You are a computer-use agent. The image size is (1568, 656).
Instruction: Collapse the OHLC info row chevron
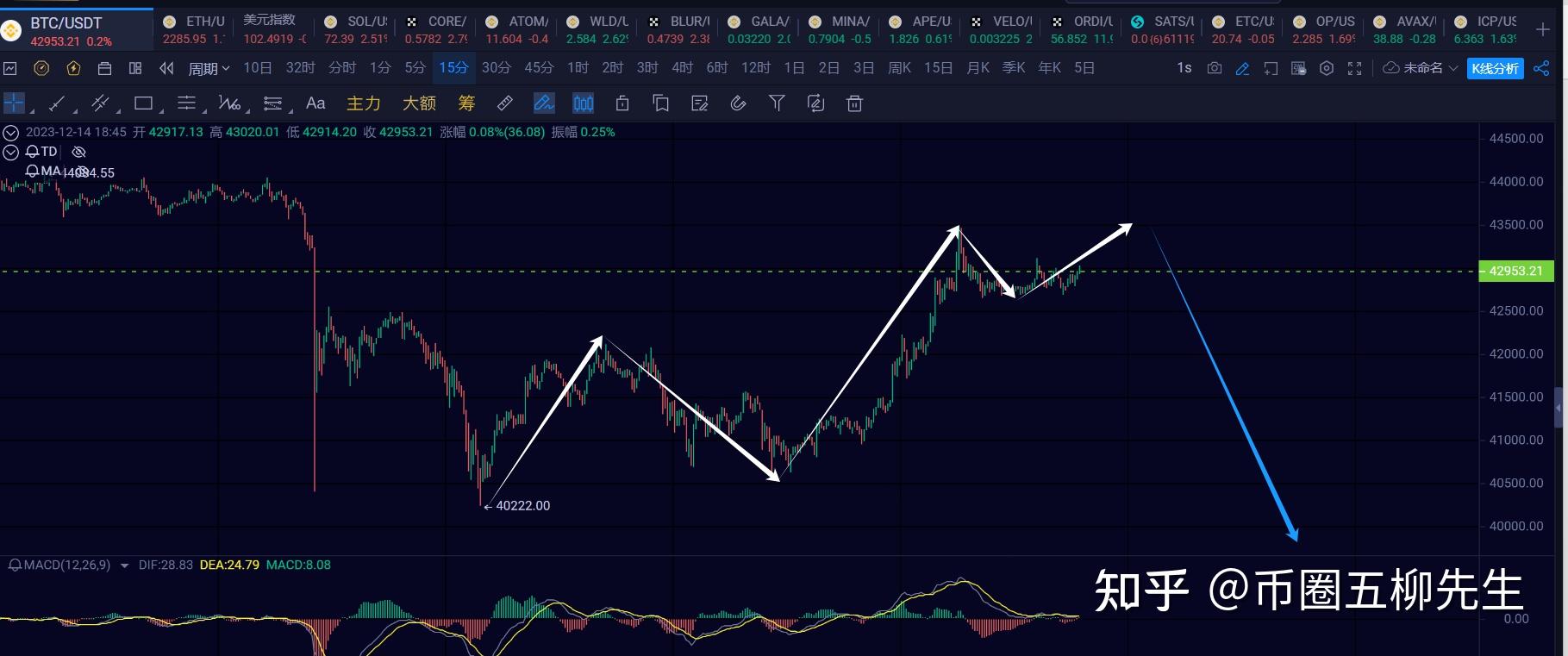pyautogui.click(x=10, y=133)
